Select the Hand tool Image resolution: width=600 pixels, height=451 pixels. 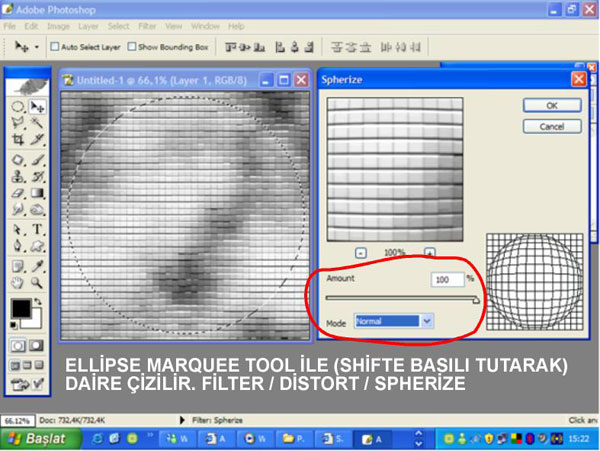[18, 283]
